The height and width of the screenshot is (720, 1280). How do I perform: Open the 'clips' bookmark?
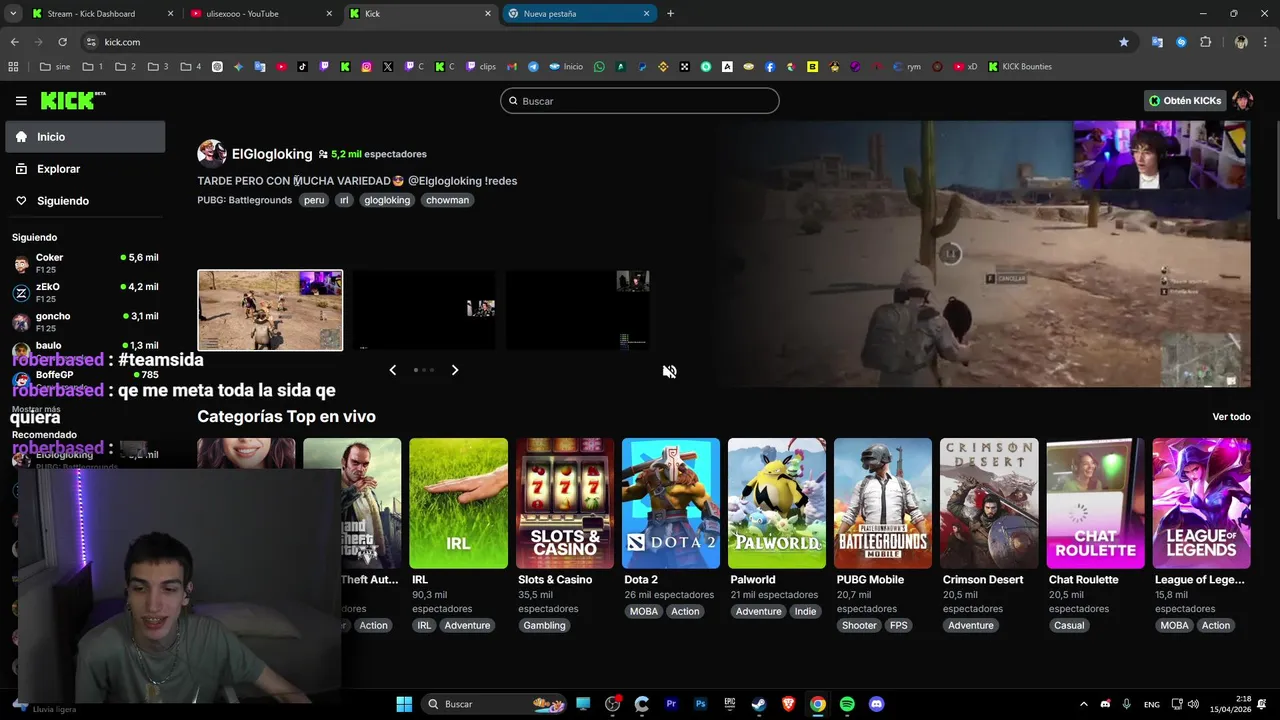tap(479, 67)
